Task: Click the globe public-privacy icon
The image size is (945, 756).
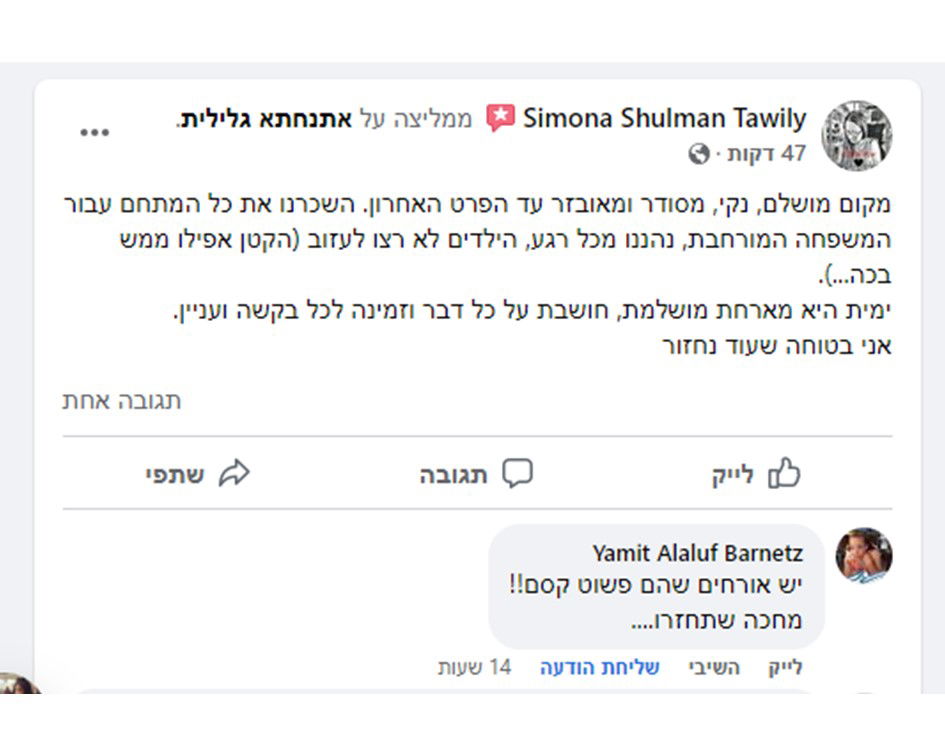Action: [x=699, y=154]
